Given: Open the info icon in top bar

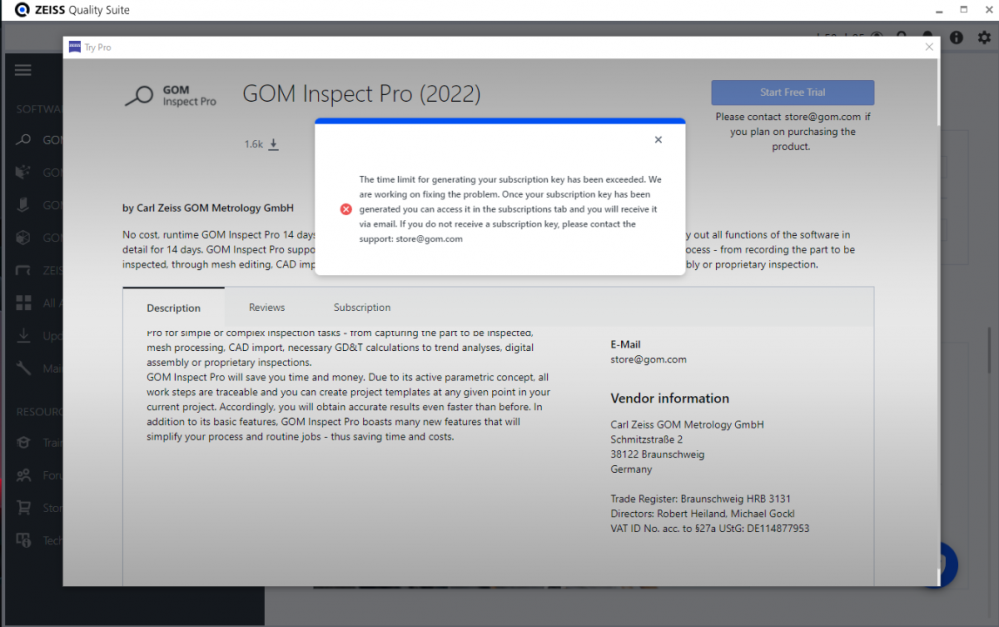Looking at the screenshot, I should (956, 38).
